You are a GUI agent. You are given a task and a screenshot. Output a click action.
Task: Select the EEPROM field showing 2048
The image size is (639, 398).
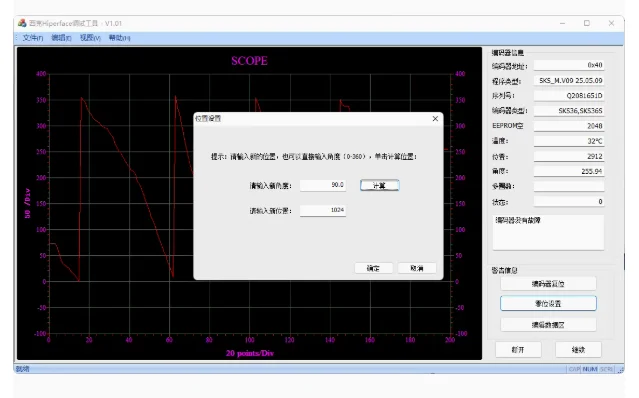tap(569, 126)
